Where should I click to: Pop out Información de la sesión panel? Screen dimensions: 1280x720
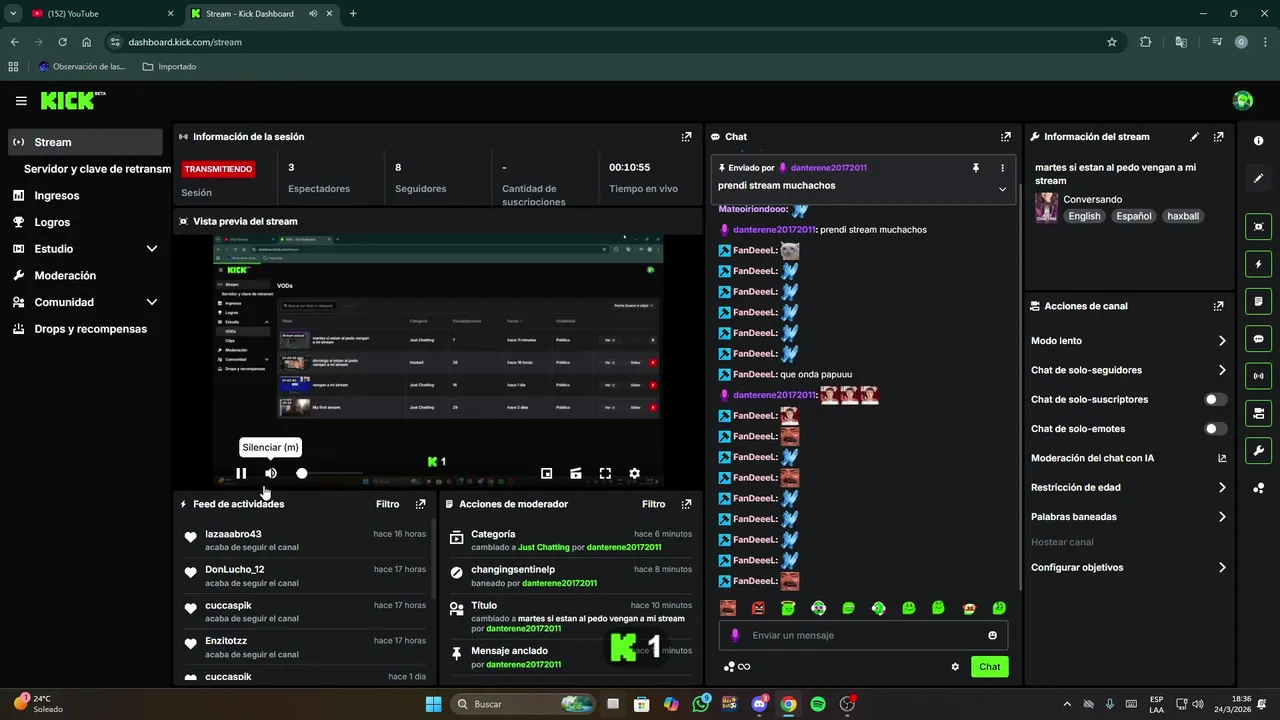click(x=686, y=137)
